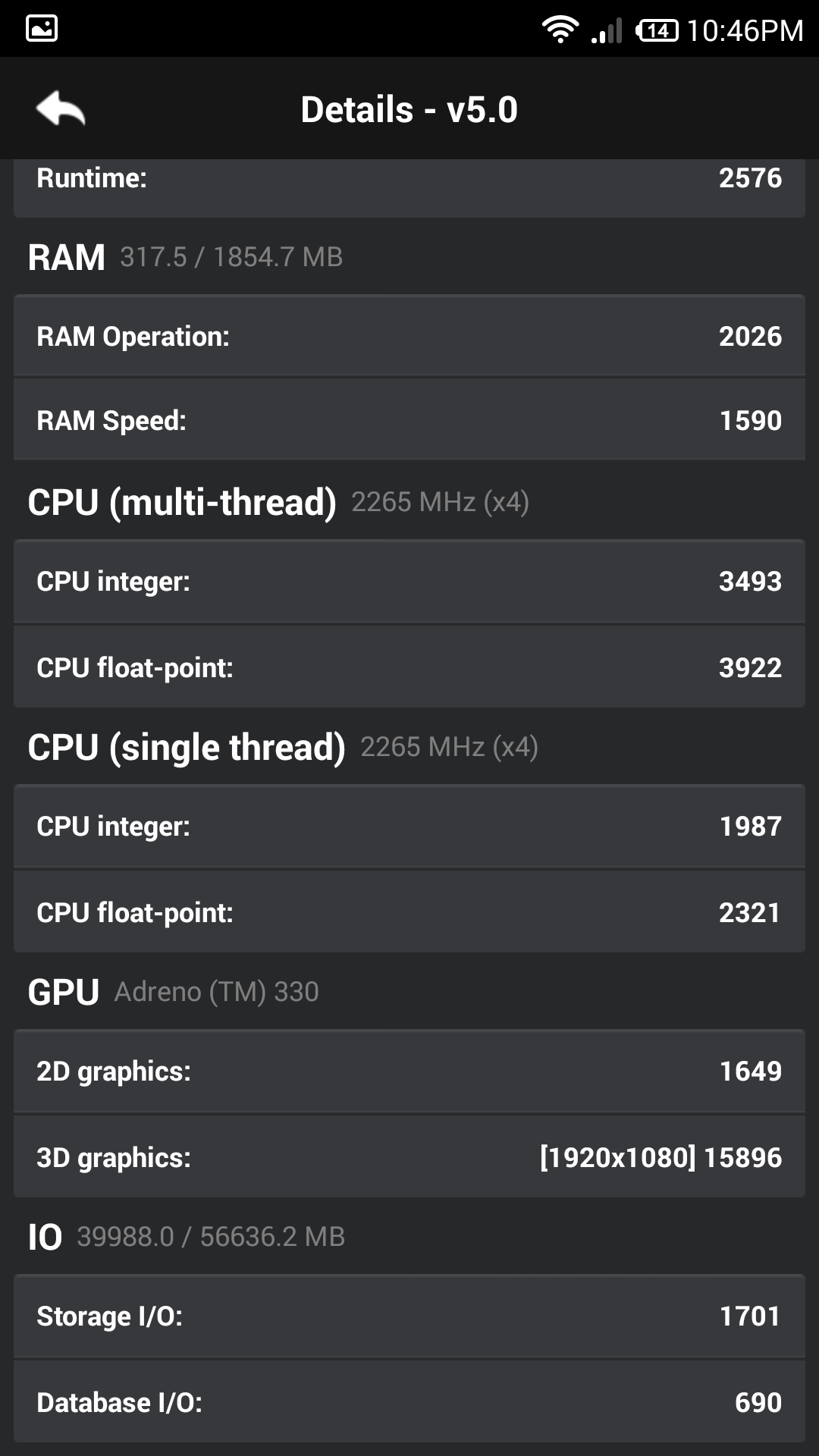Tap the Details - v5.0 title
The image size is (819, 1456).
tap(409, 109)
